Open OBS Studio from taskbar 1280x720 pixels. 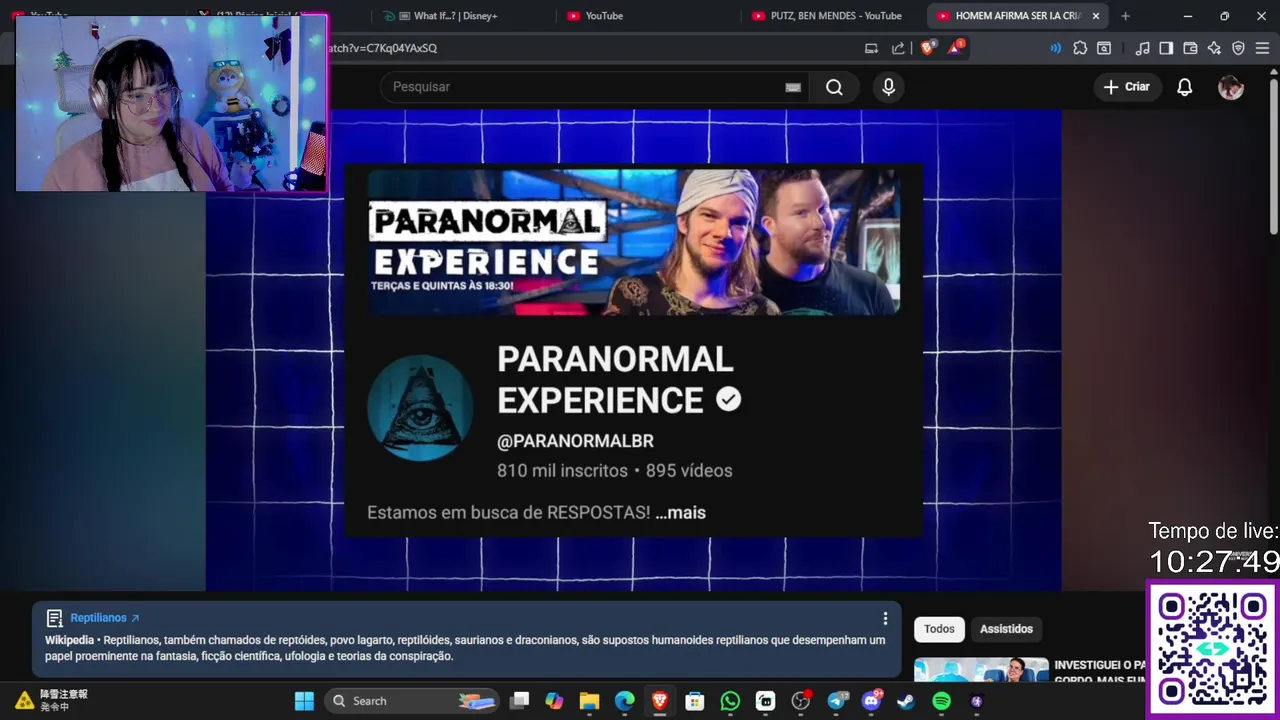pyautogui.click(x=800, y=701)
